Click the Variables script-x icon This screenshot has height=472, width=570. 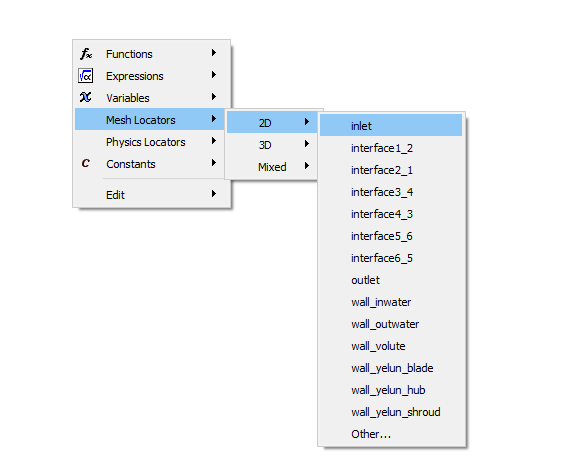tap(86, 97)
